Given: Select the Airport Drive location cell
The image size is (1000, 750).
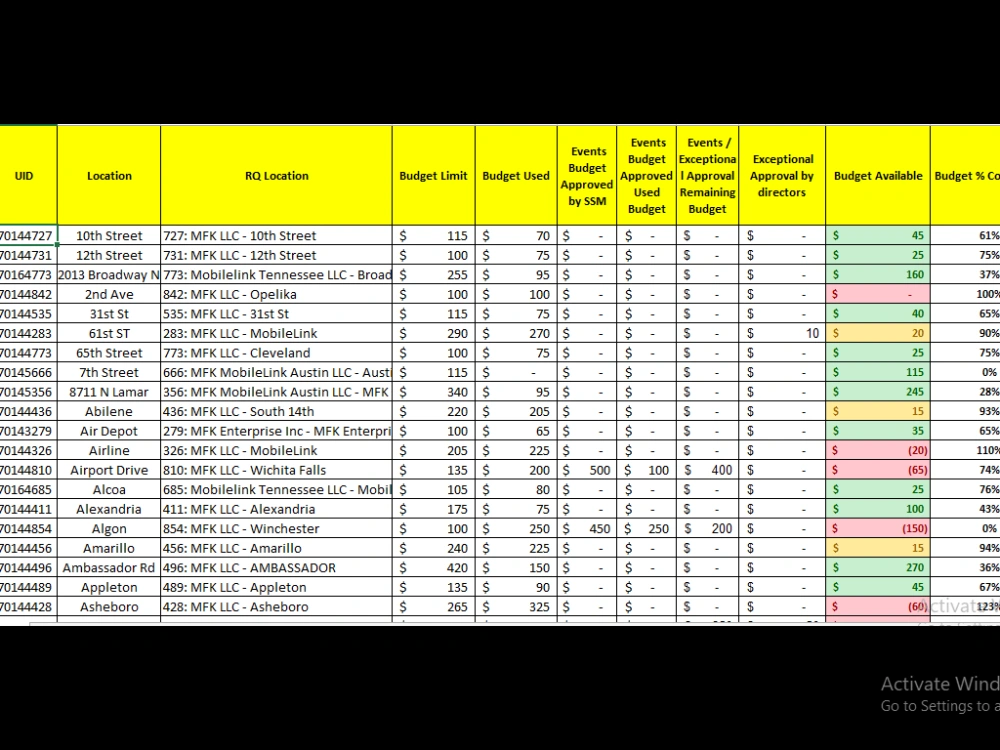Looking at the screenshot, I should click(x=109, y=470).
